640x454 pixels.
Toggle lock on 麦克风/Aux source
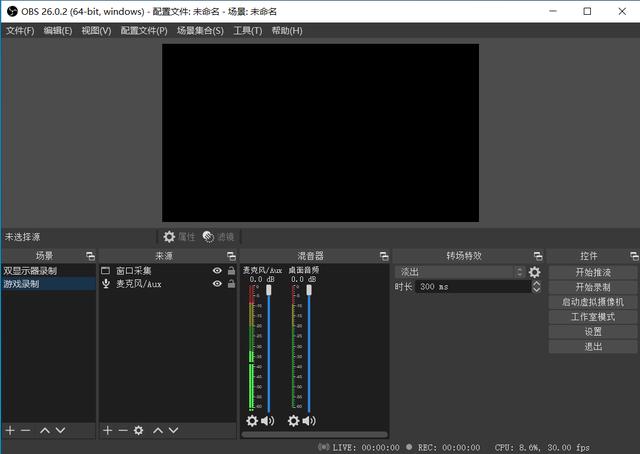[231, 284]
